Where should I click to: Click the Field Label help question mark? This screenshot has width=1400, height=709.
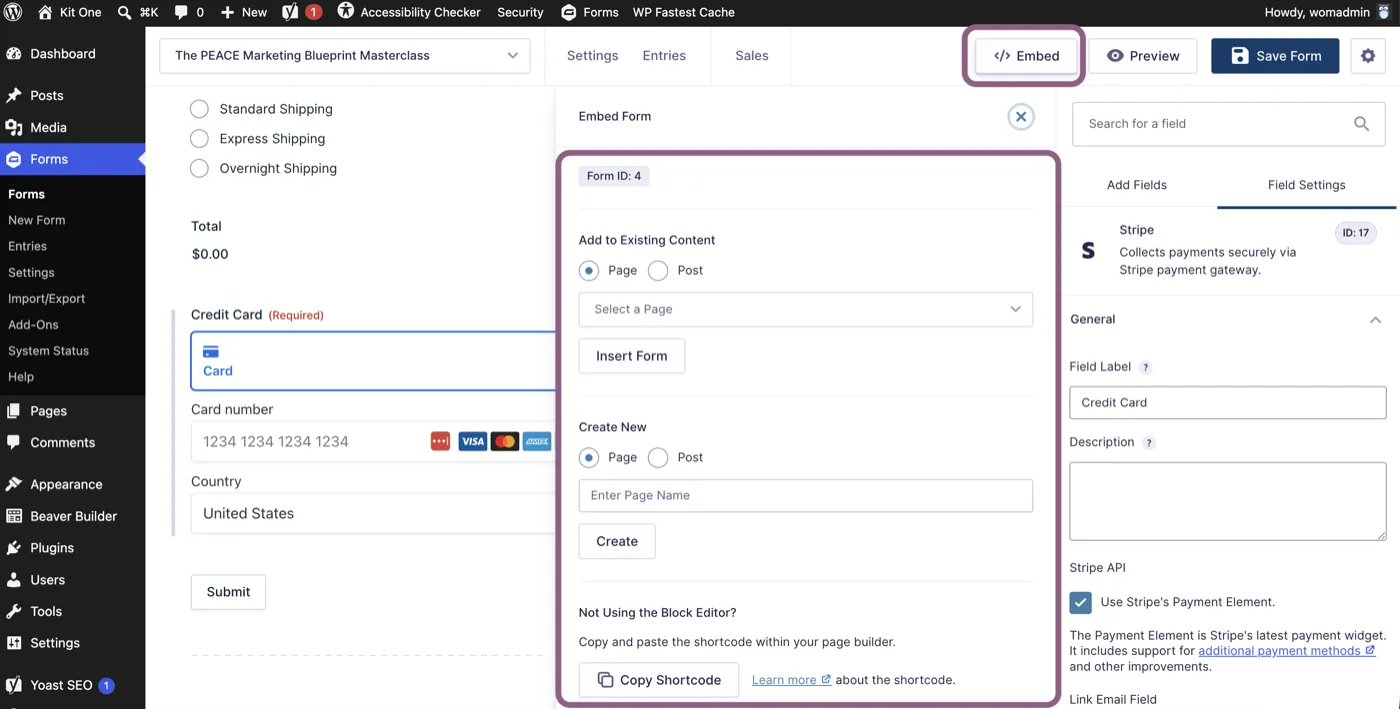[x=1146, y=368]
